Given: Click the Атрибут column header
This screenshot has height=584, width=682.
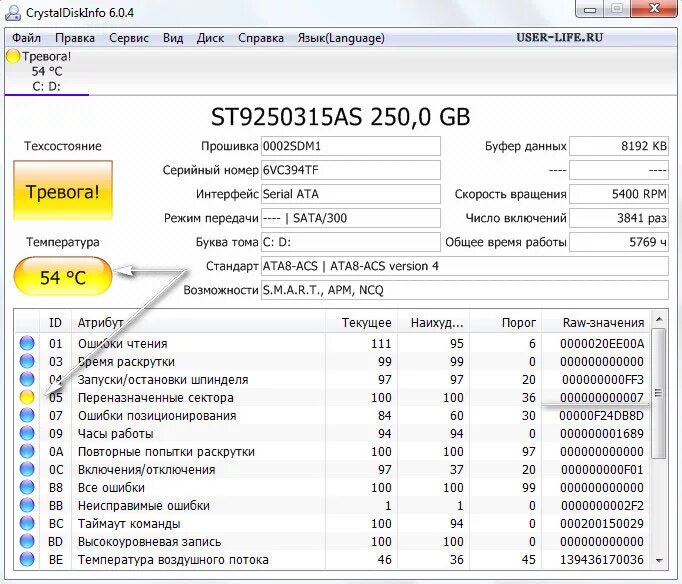Looking at the screenshot, I should [x=198, y=322].
